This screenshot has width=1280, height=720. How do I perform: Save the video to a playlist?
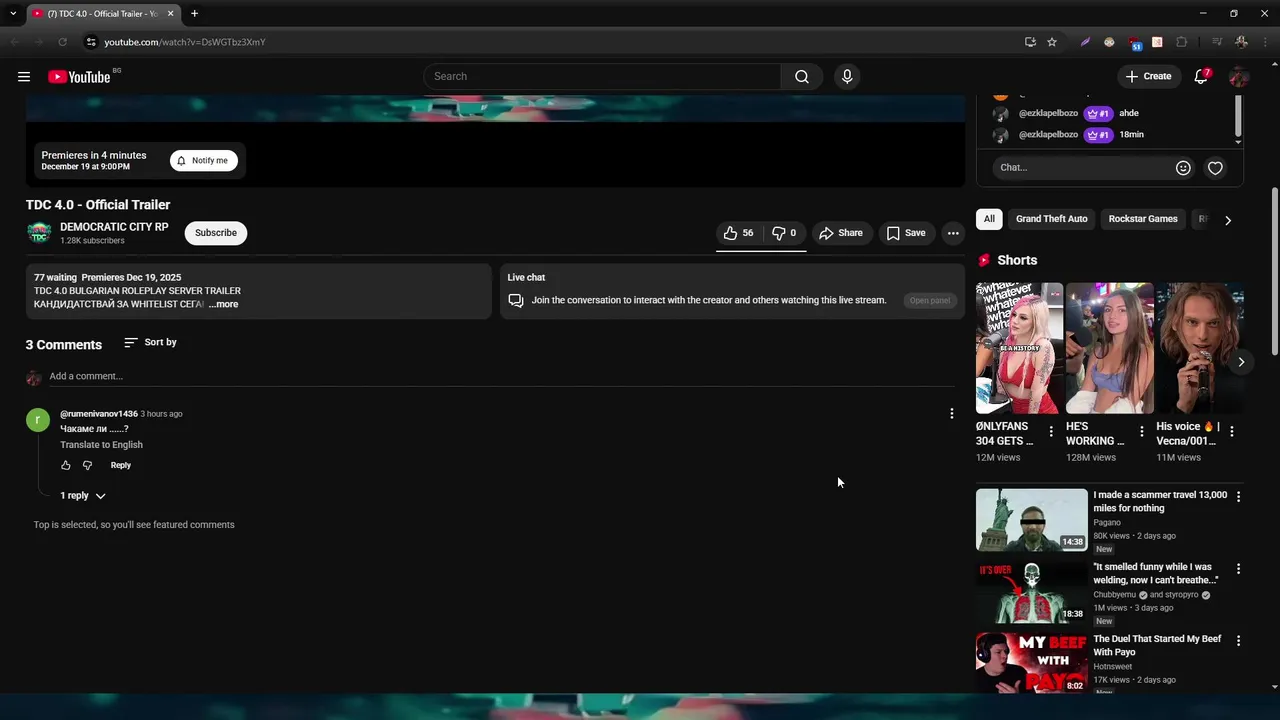906,233
